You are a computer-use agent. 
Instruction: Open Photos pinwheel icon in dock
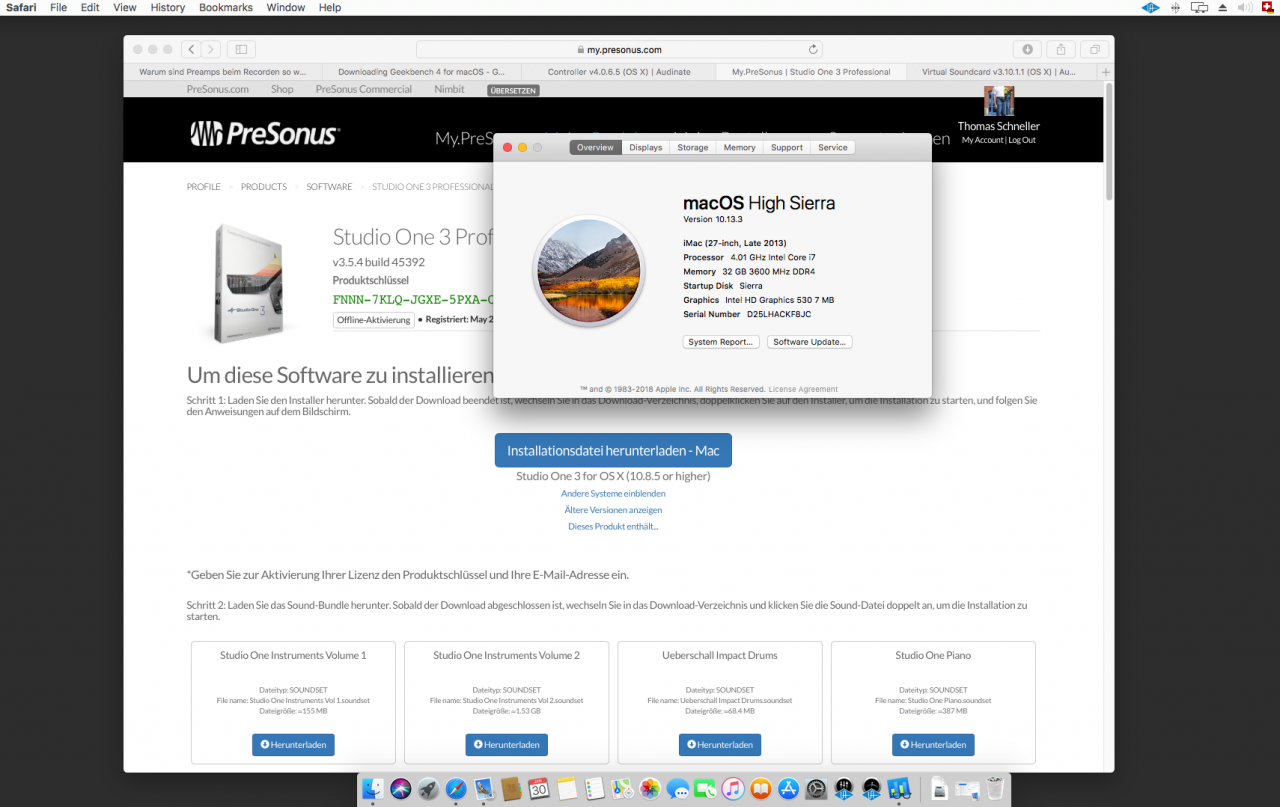coord(650,788)
